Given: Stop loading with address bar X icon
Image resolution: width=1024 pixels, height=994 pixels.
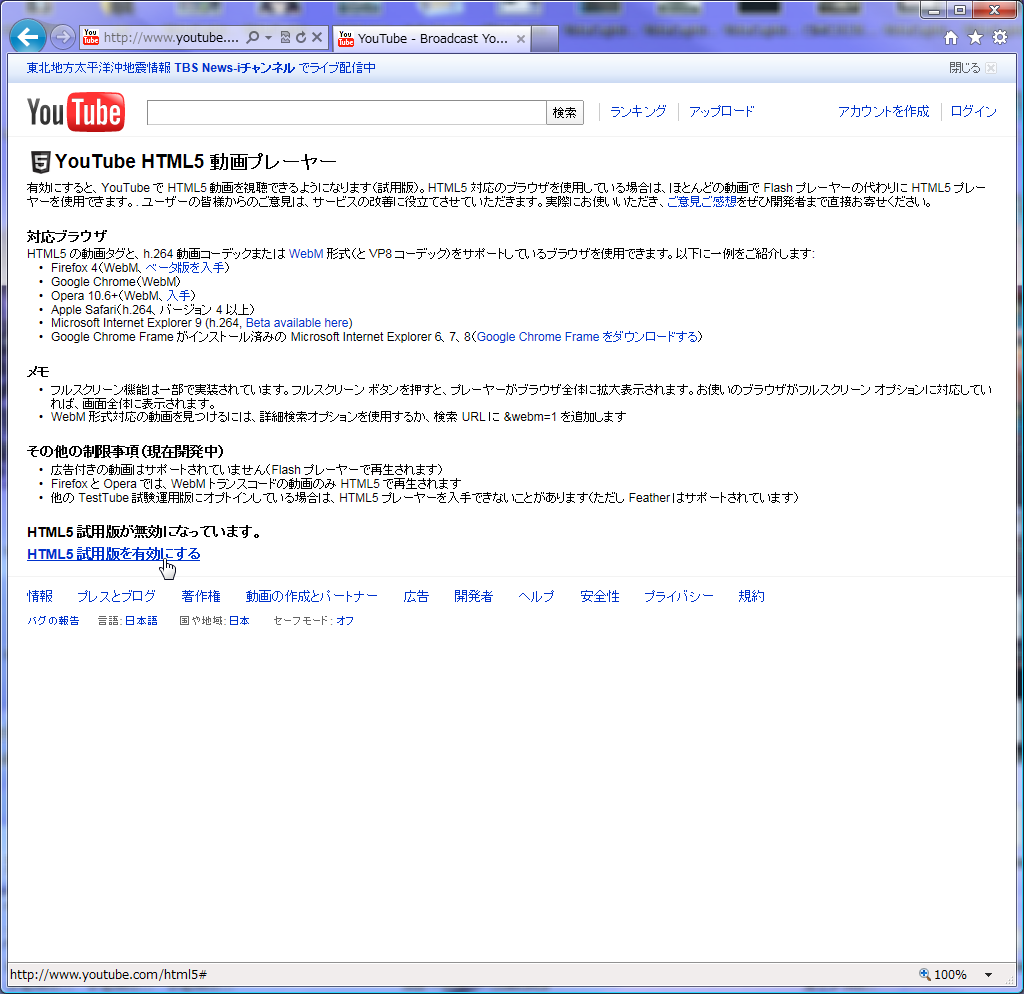Looking at the screenshot, I should (x=317, y=37).
